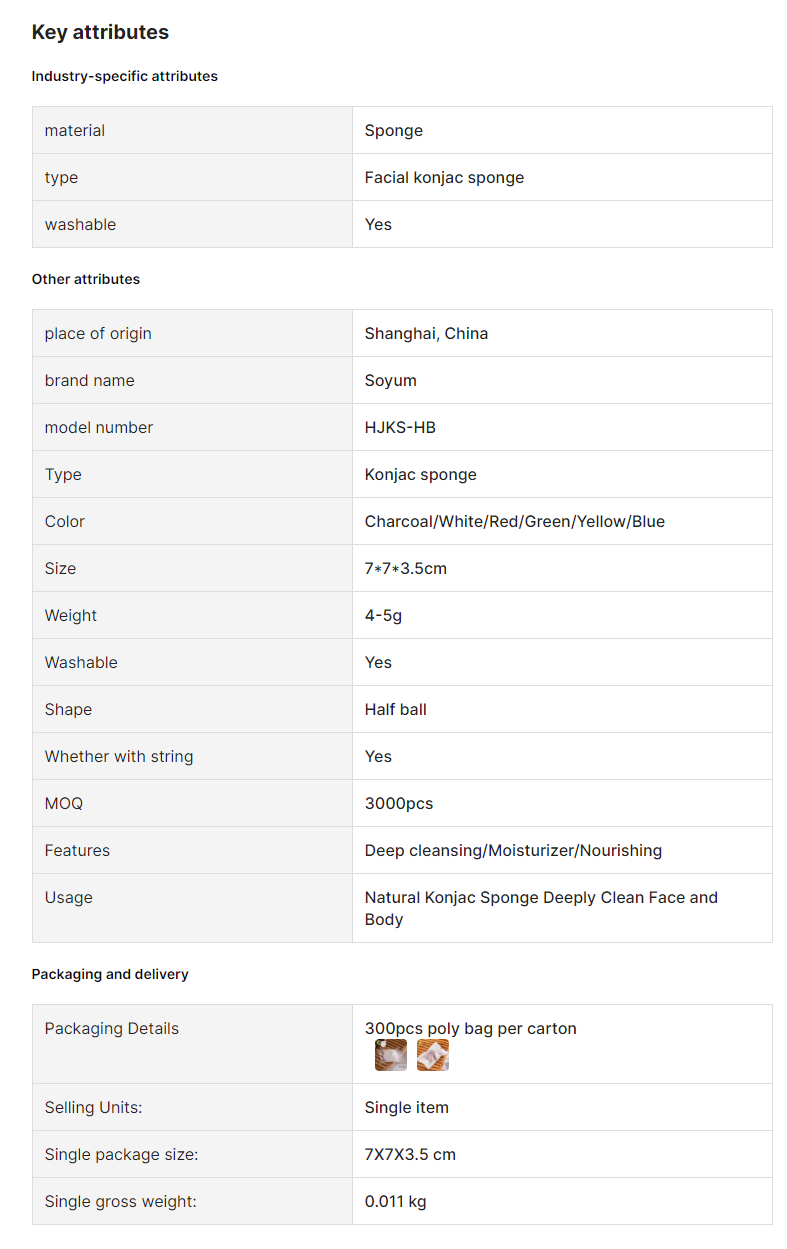
Task: Open second packaging detail thumbnail image
Action: pos(433,1055)
